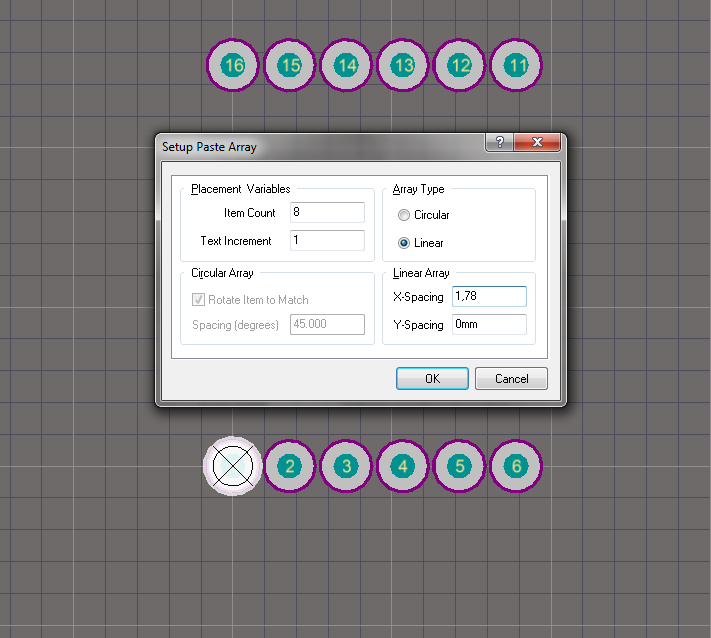Select pad 3 on the PCB

click(x=346, y=466)
